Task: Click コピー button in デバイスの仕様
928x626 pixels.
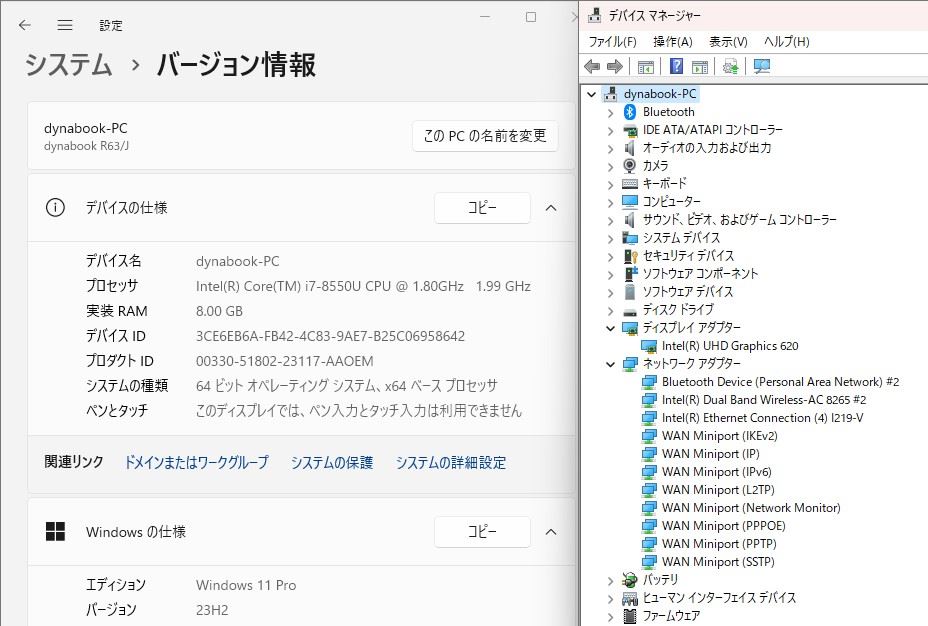Action: (482, 208)
